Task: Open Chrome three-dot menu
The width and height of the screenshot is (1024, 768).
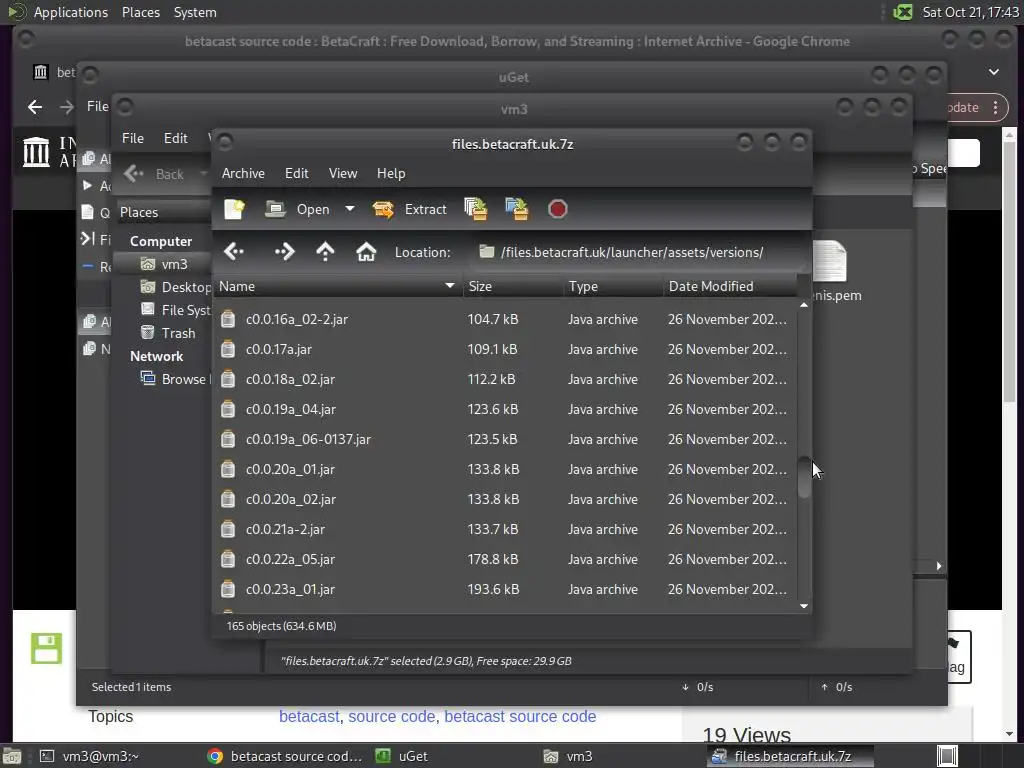Action: coord(995,107)
